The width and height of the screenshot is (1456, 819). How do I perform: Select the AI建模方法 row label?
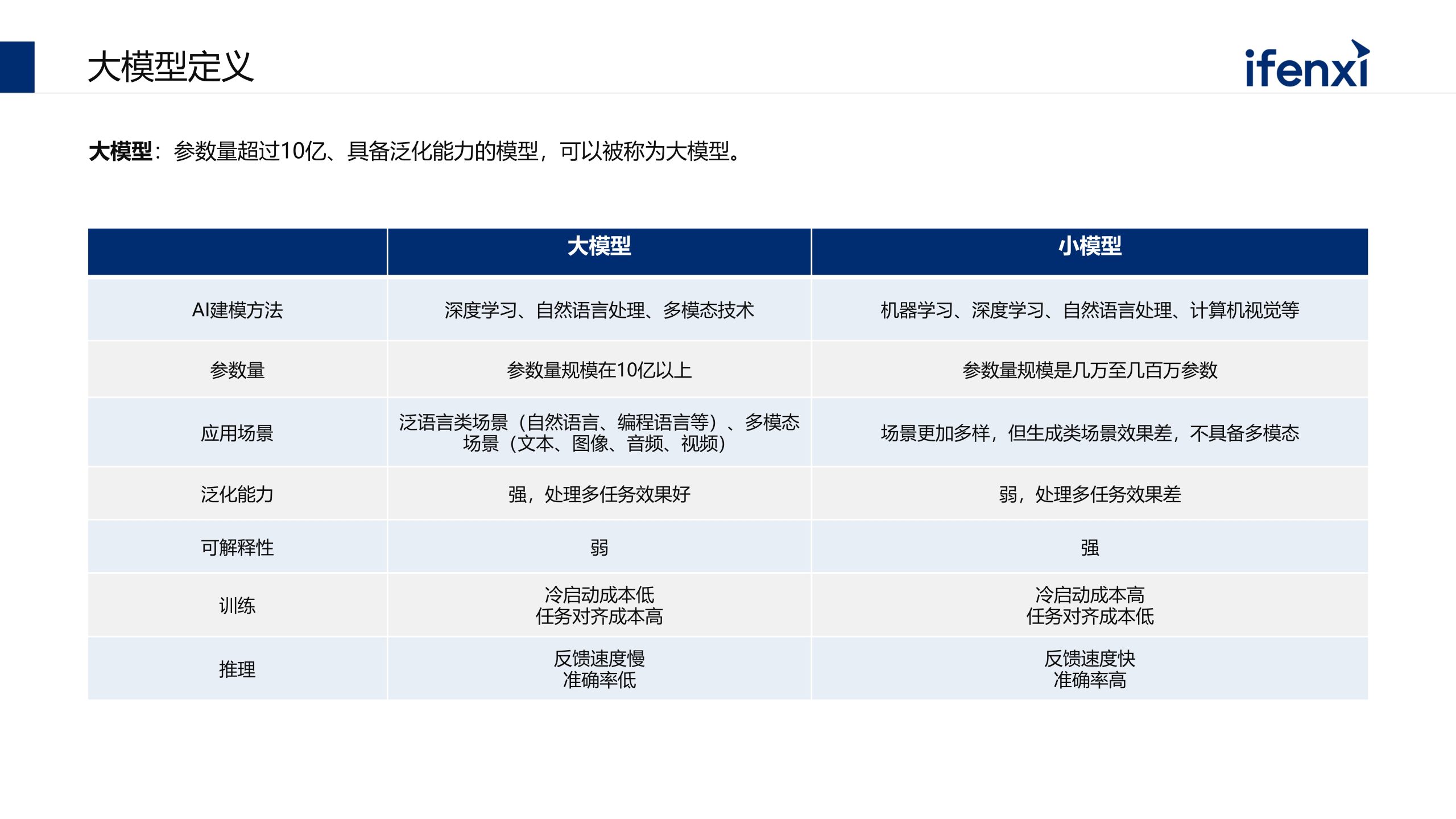click(x=237, y=310)
